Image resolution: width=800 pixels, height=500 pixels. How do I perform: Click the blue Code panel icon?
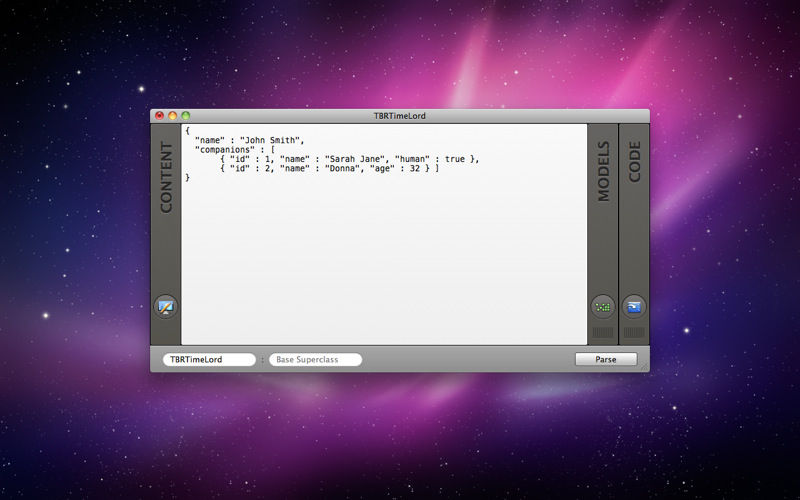pos(634,307)
